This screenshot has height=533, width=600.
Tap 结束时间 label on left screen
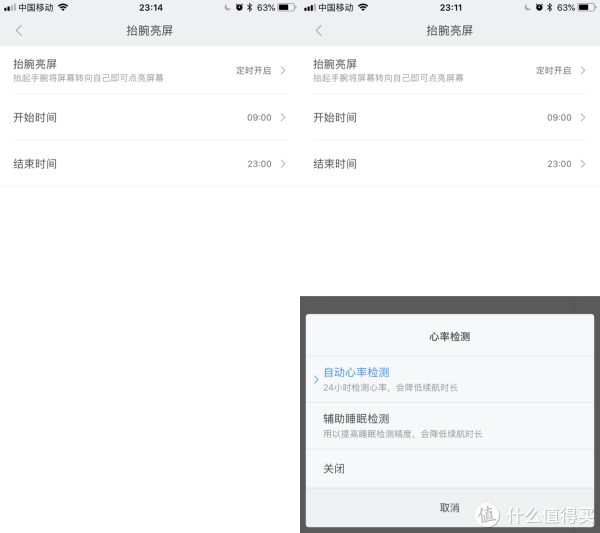tap(35, 164)
